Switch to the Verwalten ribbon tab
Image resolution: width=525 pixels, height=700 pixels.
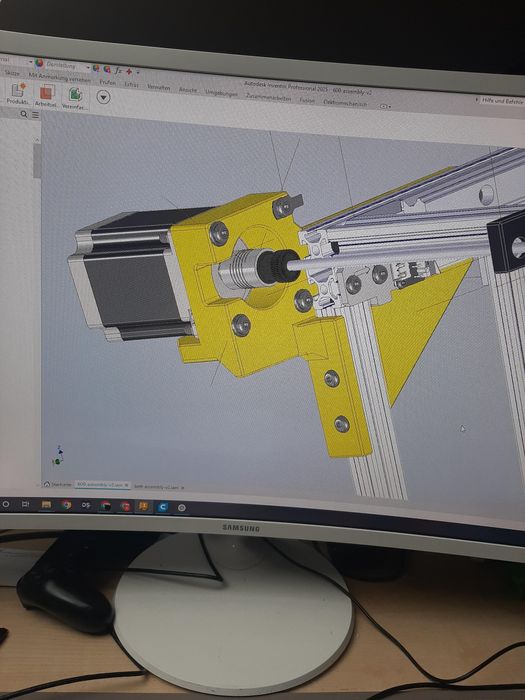(158, 87)
